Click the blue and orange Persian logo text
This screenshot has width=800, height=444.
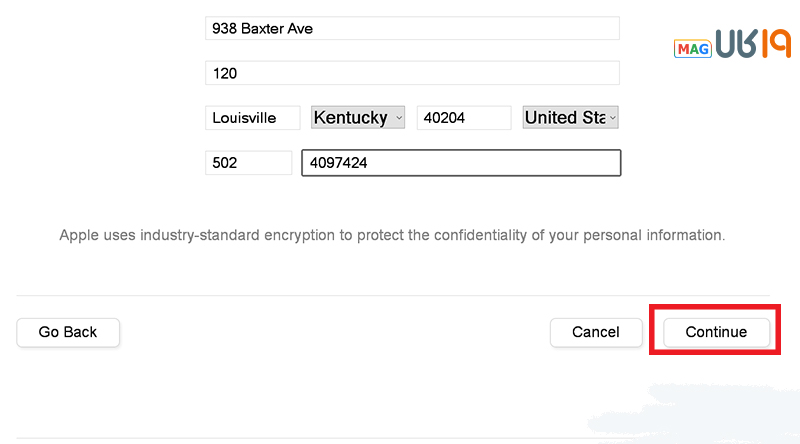pyautogui.click(x=753, y=43)
